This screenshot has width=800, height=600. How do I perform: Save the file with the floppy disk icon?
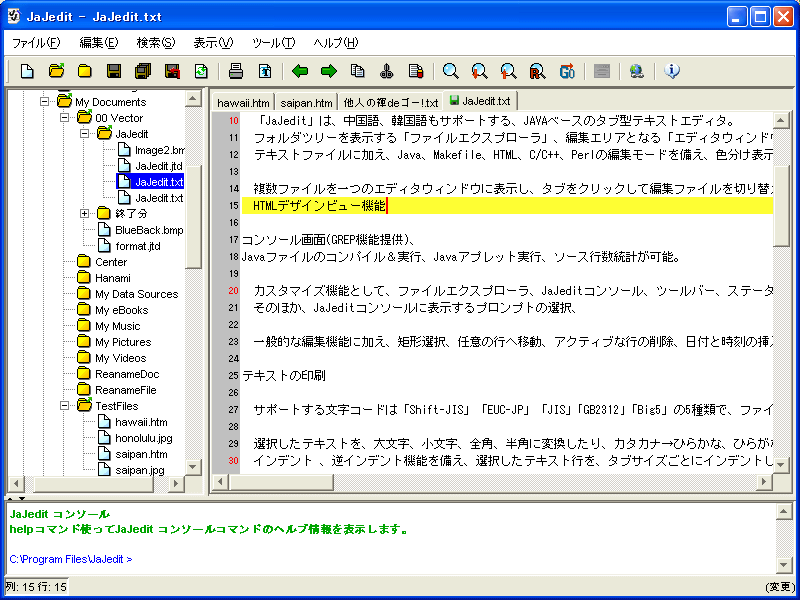click(x=114, y=71)
